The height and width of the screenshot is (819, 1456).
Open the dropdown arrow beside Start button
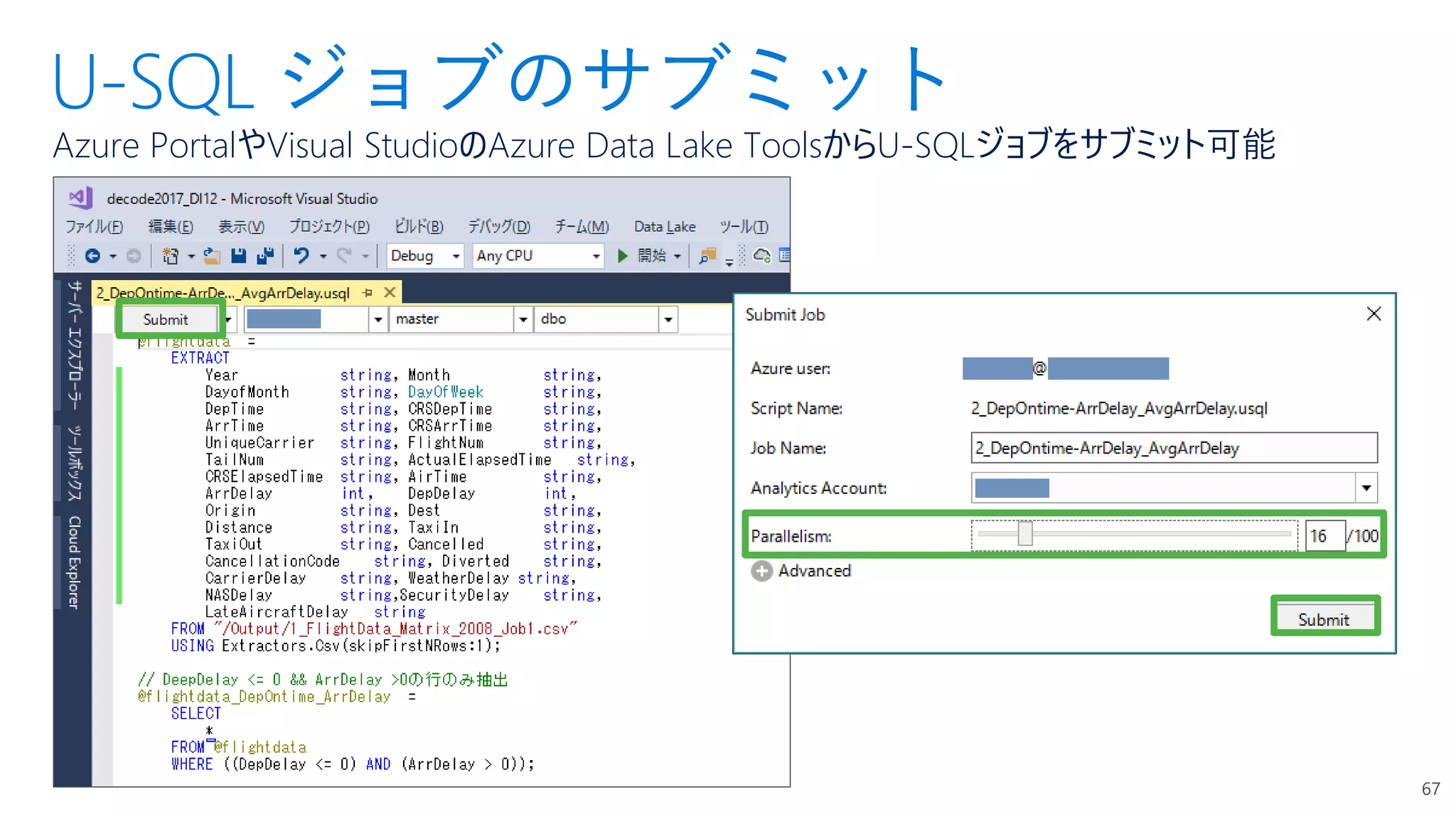(678, 257)
